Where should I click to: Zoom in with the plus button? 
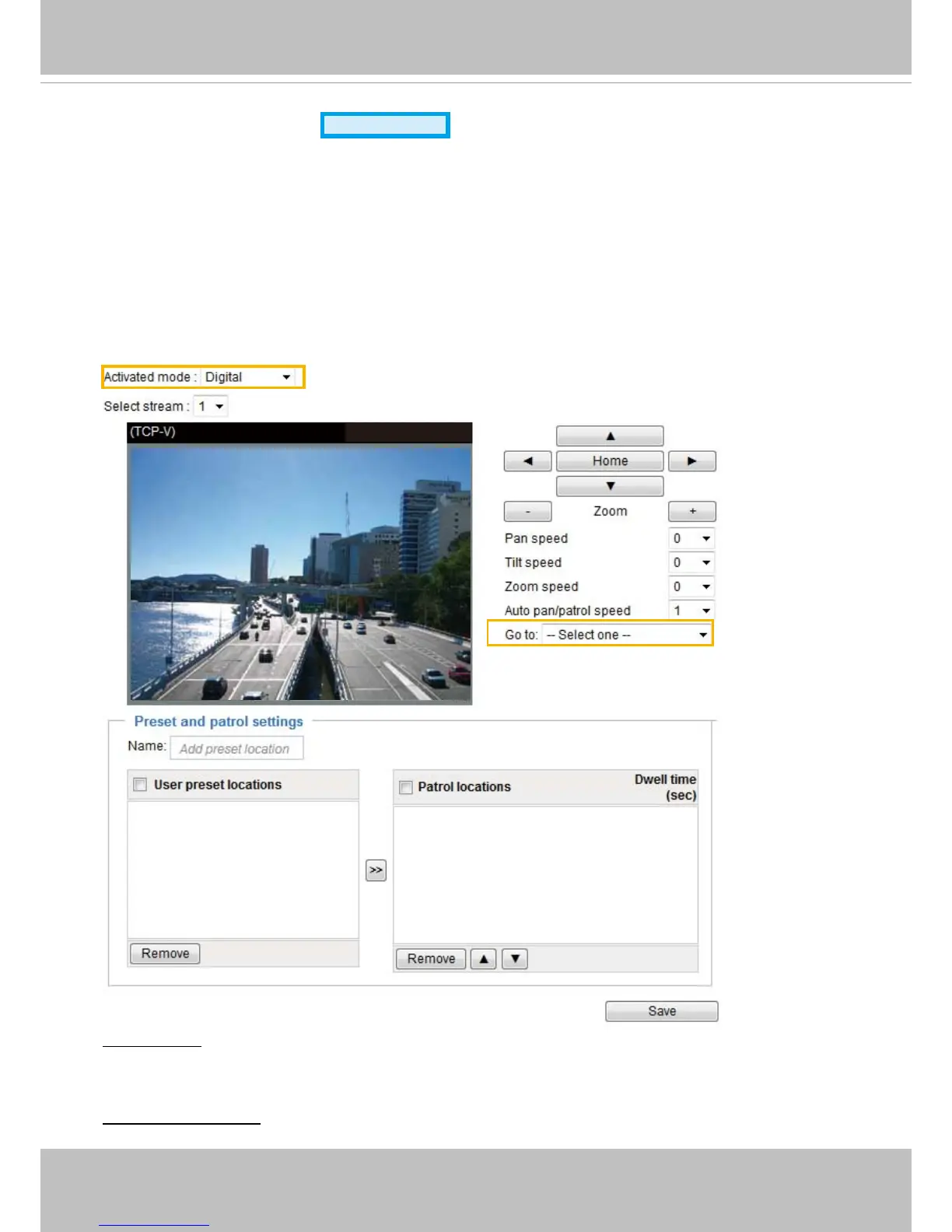point(692,512)
